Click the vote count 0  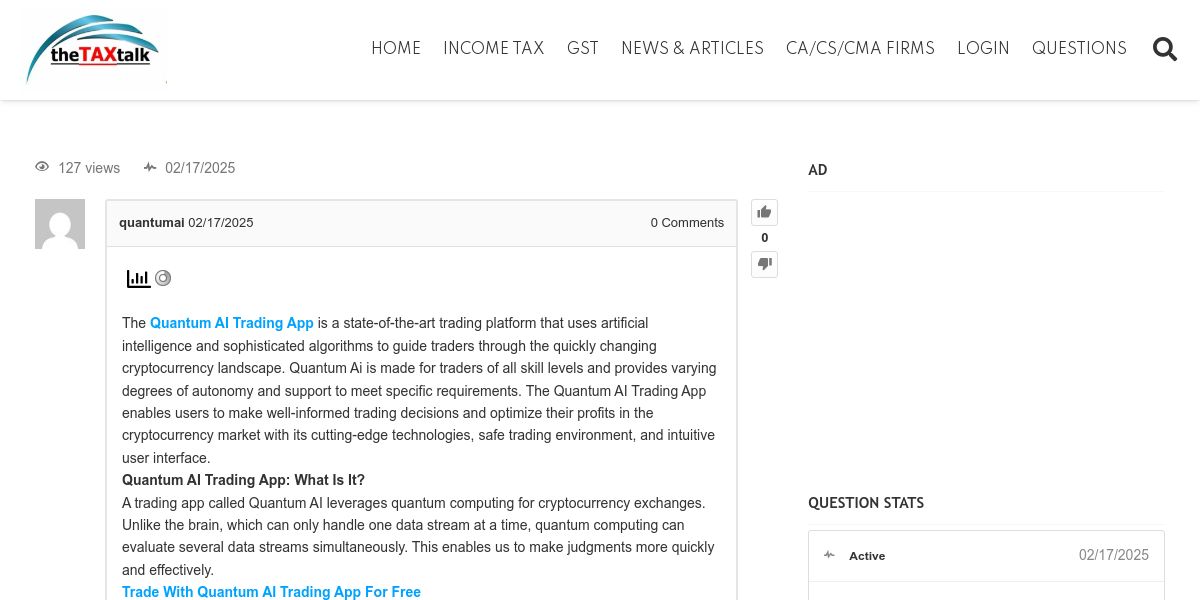765,238
